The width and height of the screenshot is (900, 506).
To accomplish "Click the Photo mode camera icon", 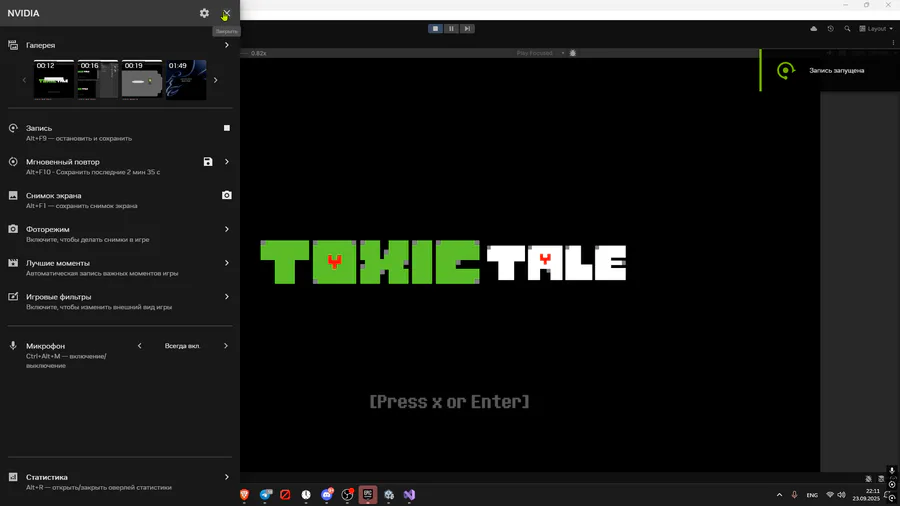I will pyautogui.click(x=13, y=229).
